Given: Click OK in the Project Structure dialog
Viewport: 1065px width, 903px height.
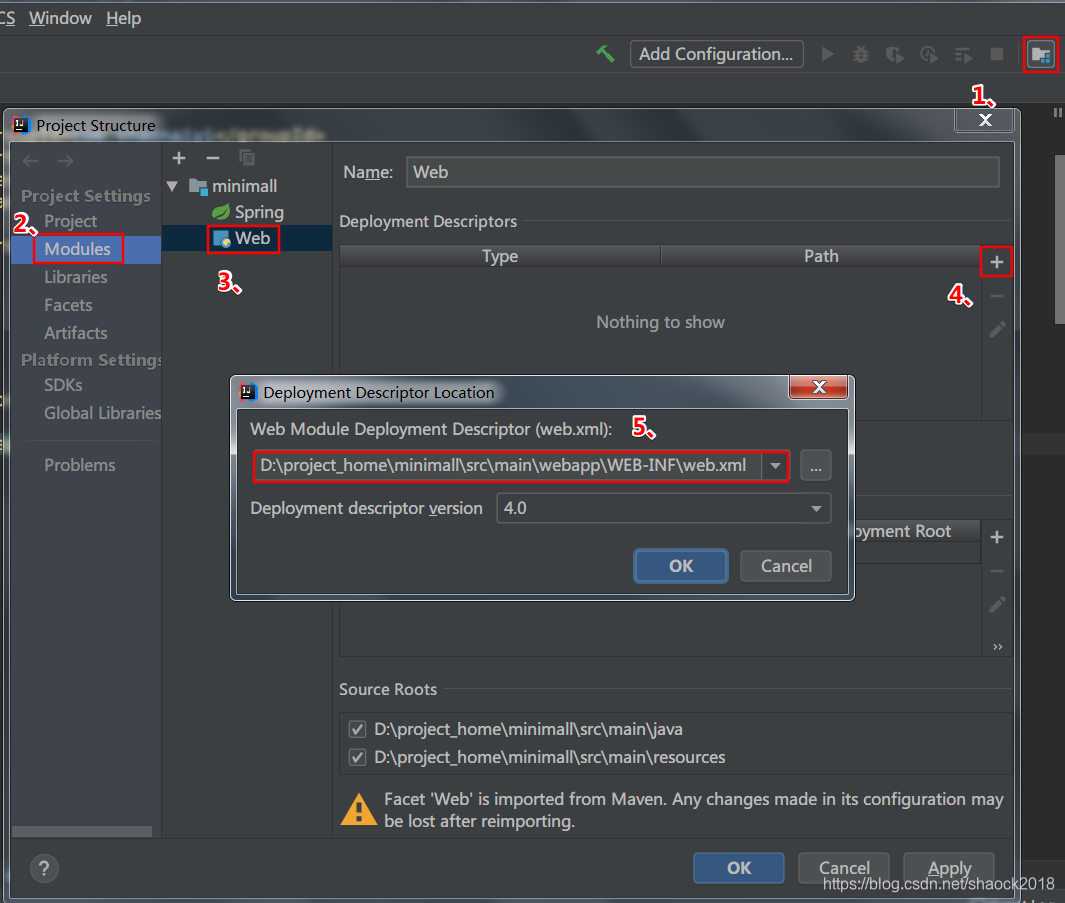Looking at the screenshot, I should 739,868.
